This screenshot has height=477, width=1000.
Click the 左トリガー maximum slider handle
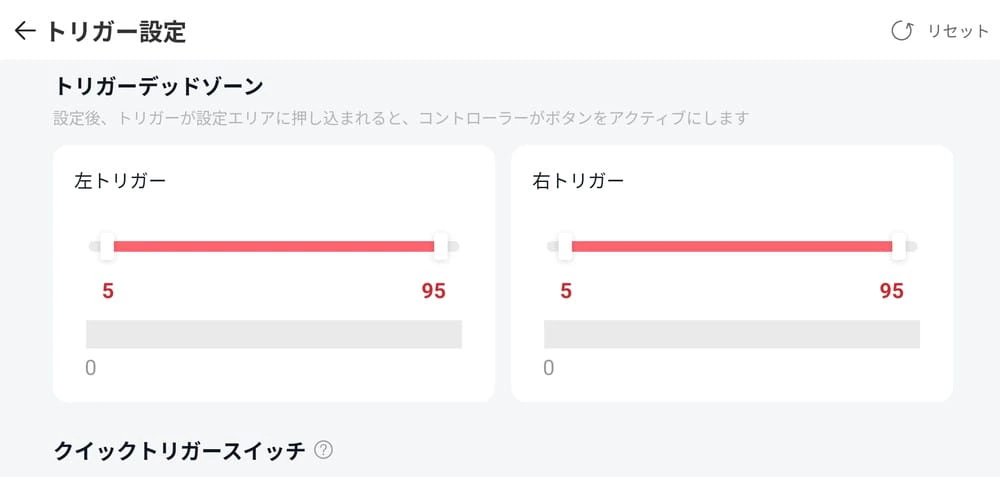click(x=440, y=246)
